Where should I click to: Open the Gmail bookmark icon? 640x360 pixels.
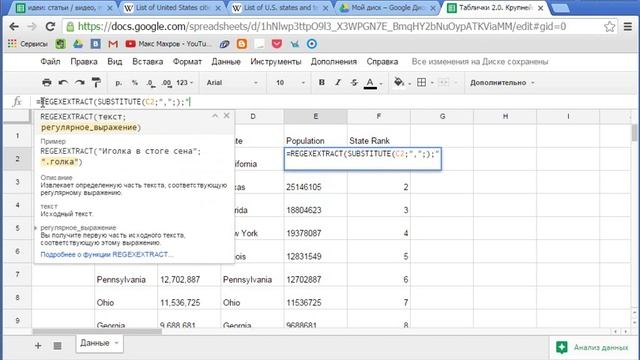113,44
